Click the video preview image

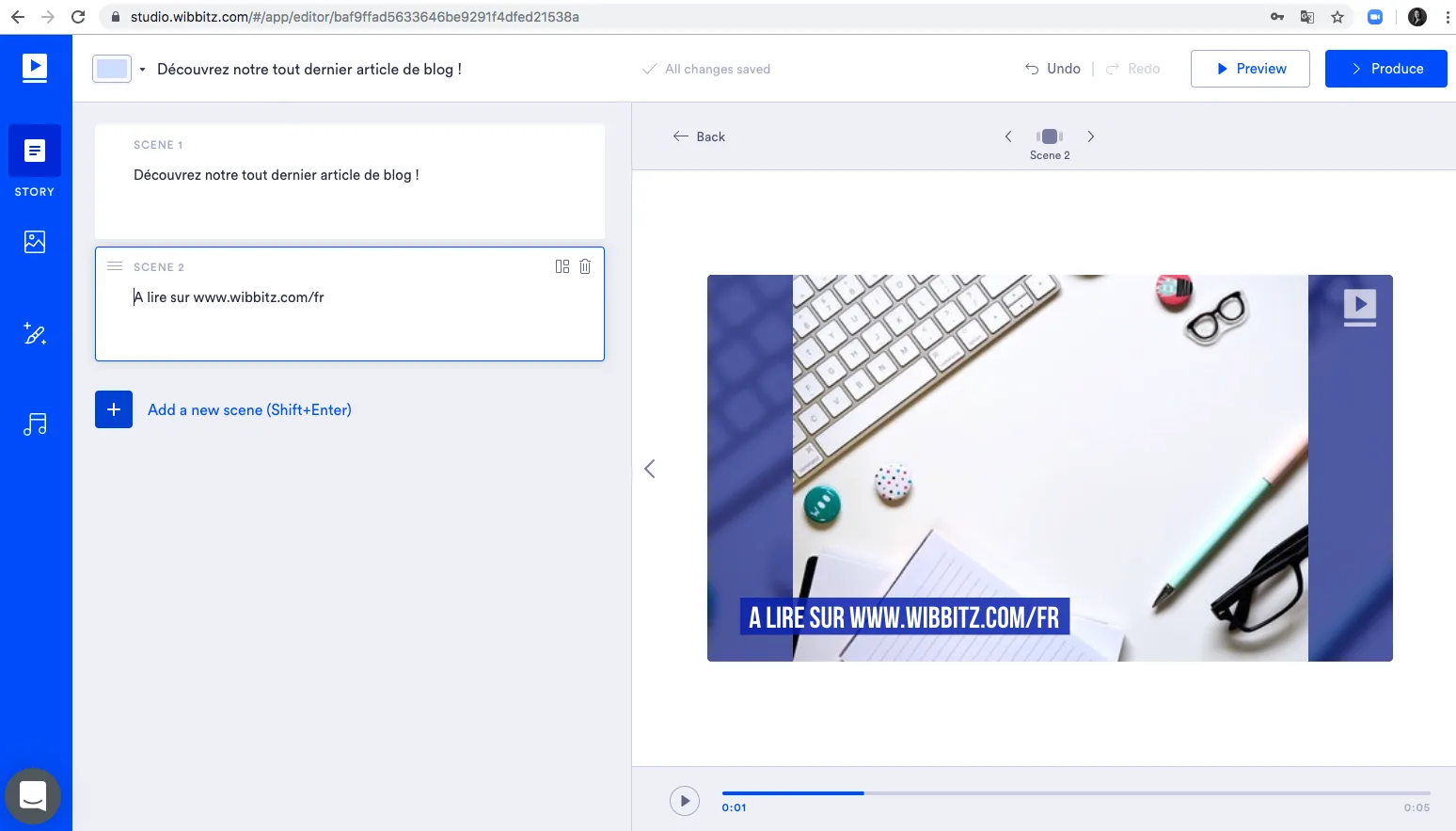[1050, 468]
